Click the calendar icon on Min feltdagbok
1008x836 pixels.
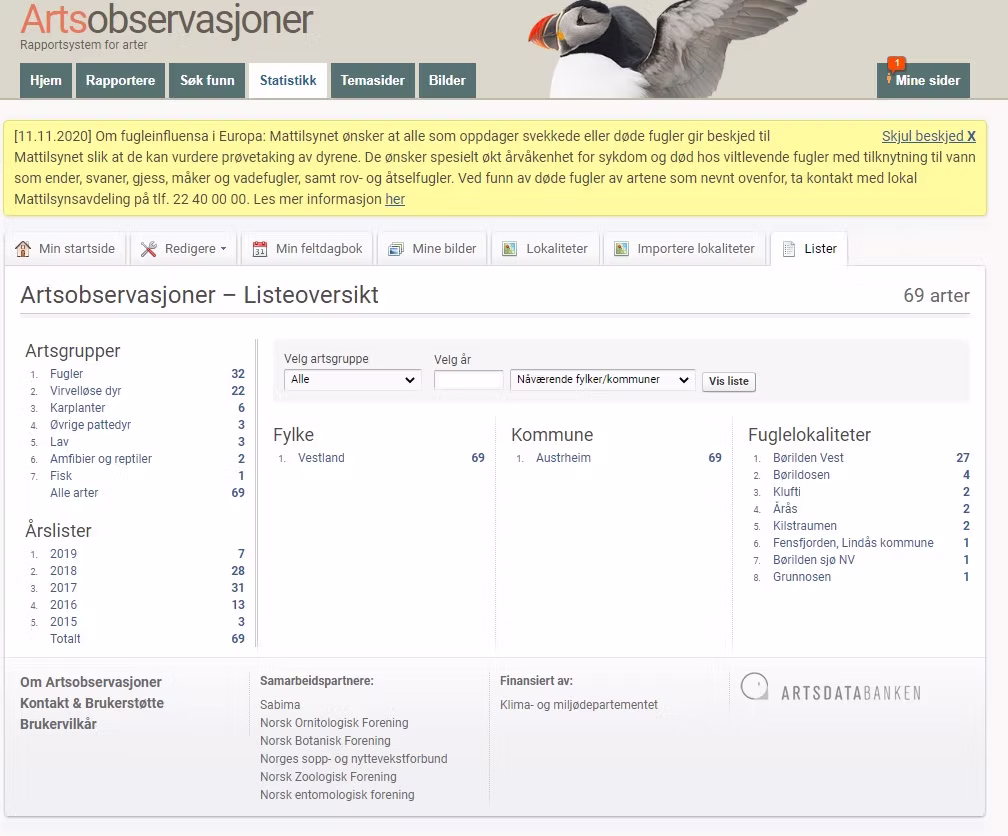260,249
